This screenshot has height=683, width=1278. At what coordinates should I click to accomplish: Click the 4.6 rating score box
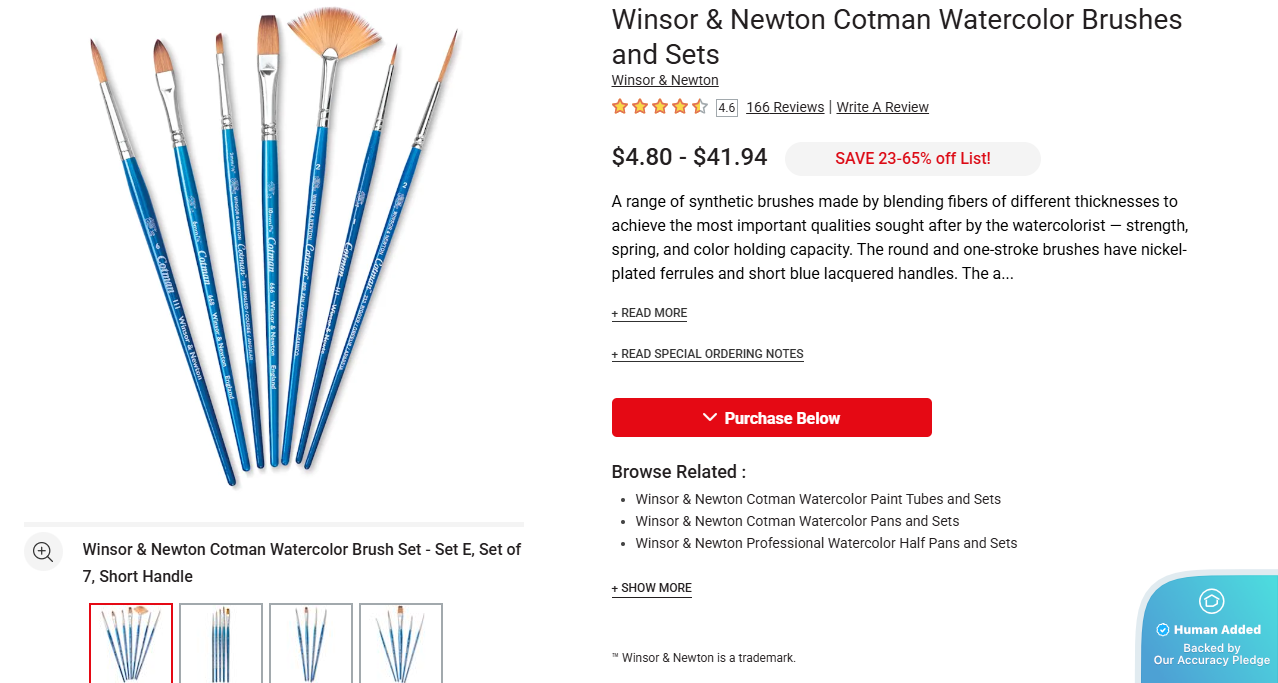727,108
